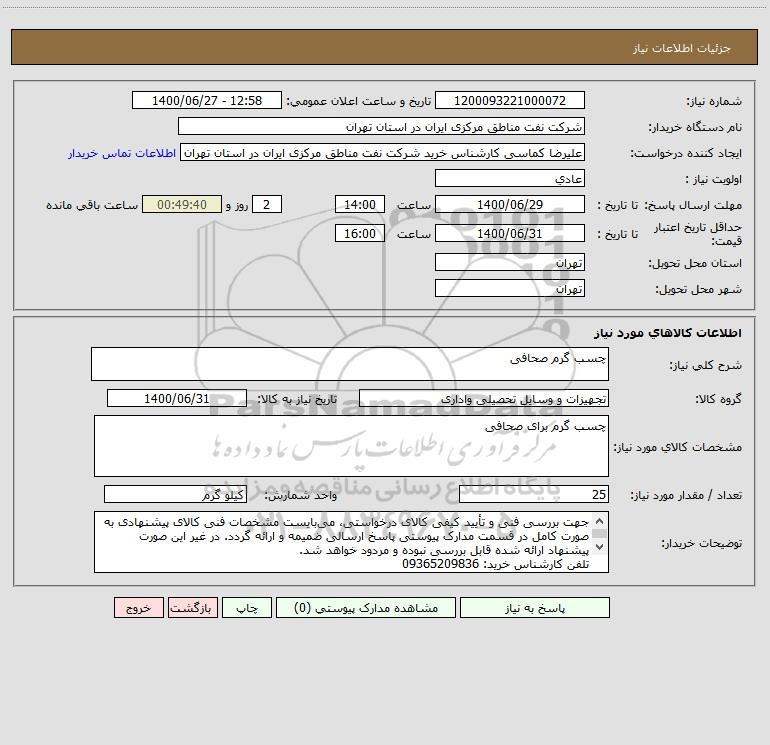Viewport: 770px width, 745px height.
Task: Click the شماره نیاز label
Action: click(714, 101)
